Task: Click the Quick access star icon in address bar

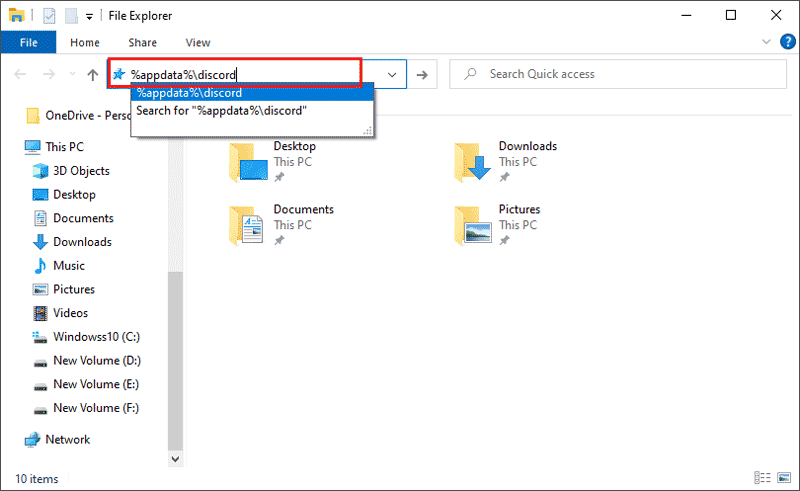Action: pos(119,74)
